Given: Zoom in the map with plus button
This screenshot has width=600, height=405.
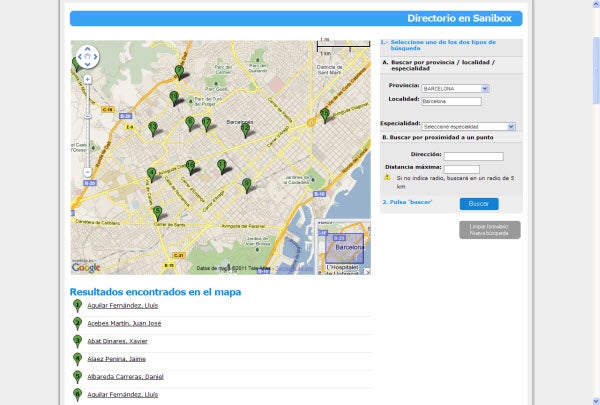Looking at the screenshot, I should (x=88, y=79).
